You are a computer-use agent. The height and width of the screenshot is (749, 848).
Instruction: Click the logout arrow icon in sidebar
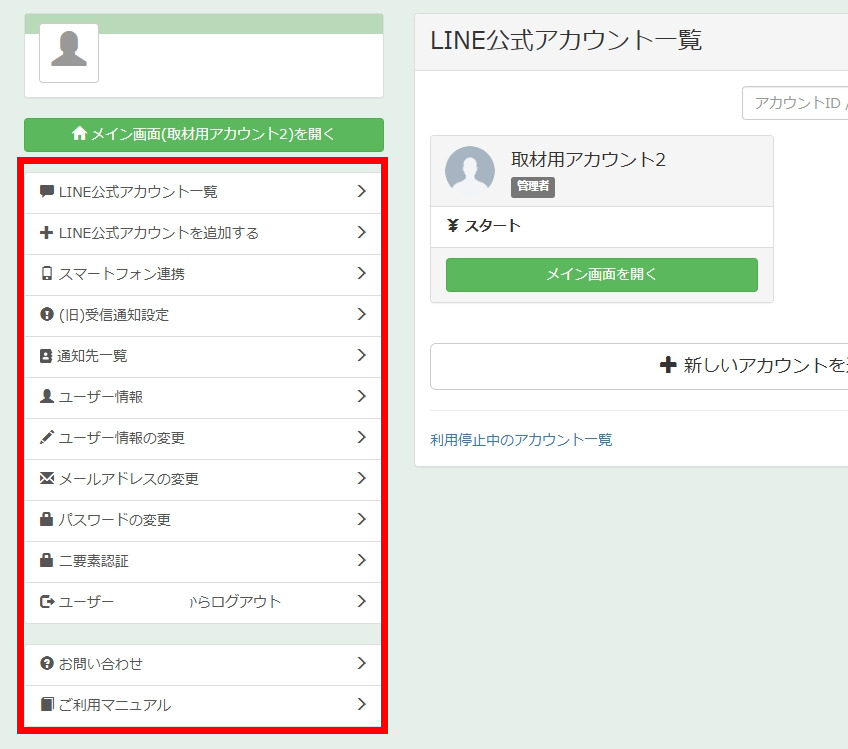point(46,602)
